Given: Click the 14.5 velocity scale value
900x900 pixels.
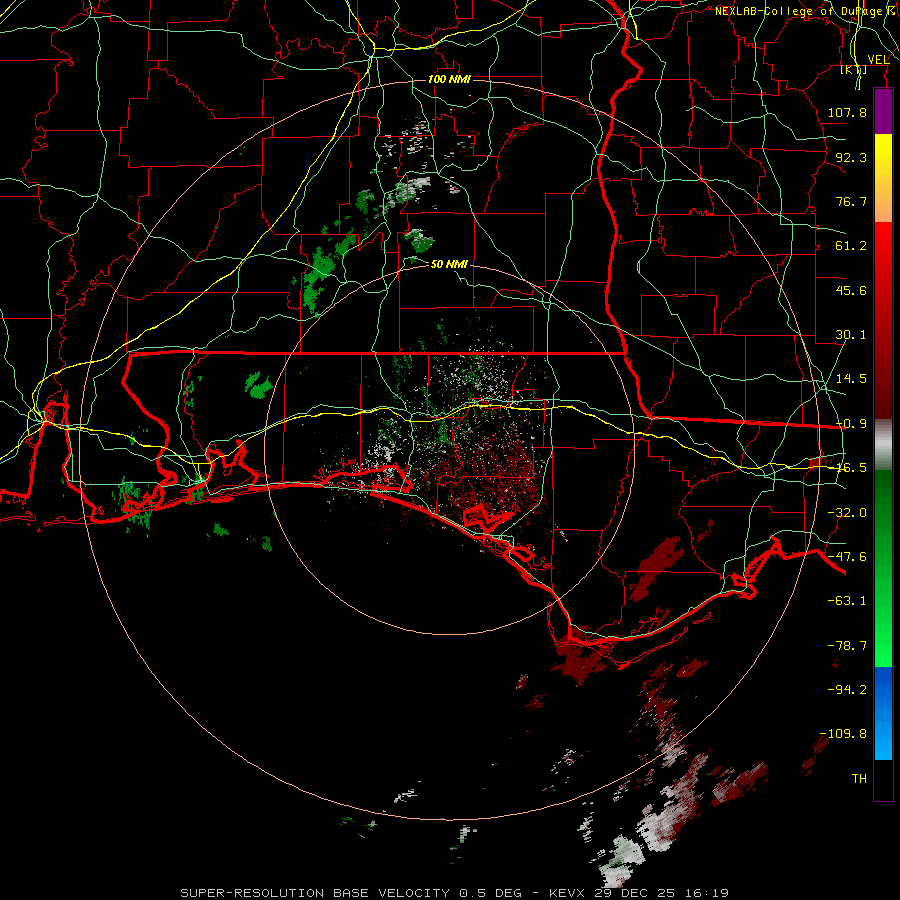Looking at the screenshot, I should [x=851, y=379].
